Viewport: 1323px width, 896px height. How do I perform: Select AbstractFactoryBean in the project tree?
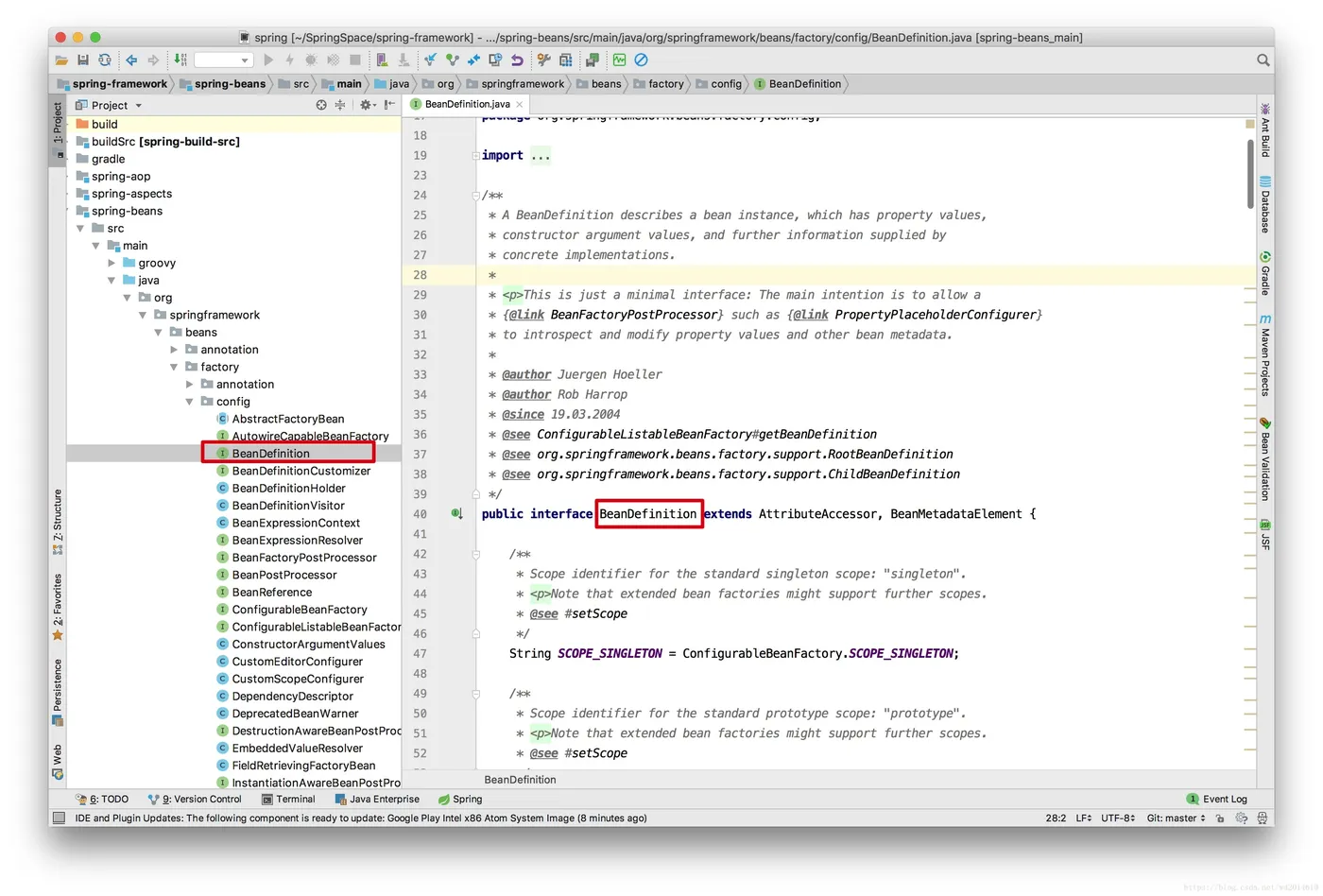[x=288, y=420]
